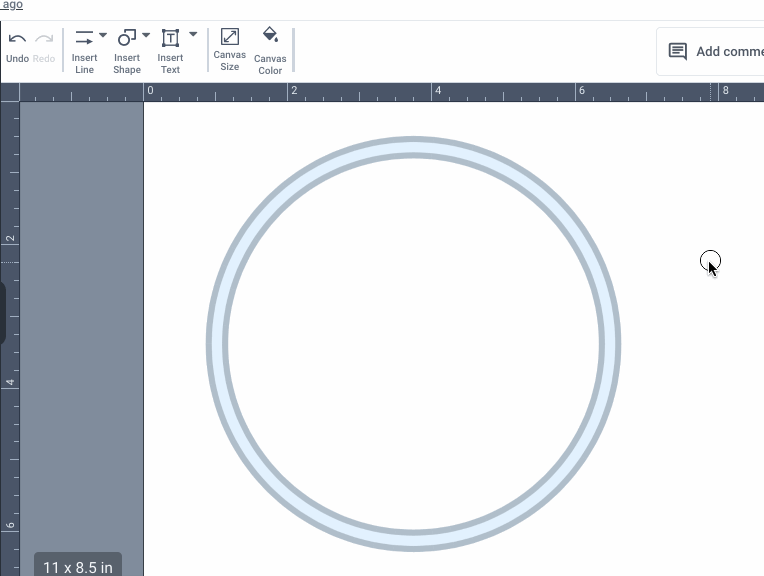Screen dimensions: 764x576
Task: Click the vertical ruler at the 4 mark
Action: pos(10,383)
